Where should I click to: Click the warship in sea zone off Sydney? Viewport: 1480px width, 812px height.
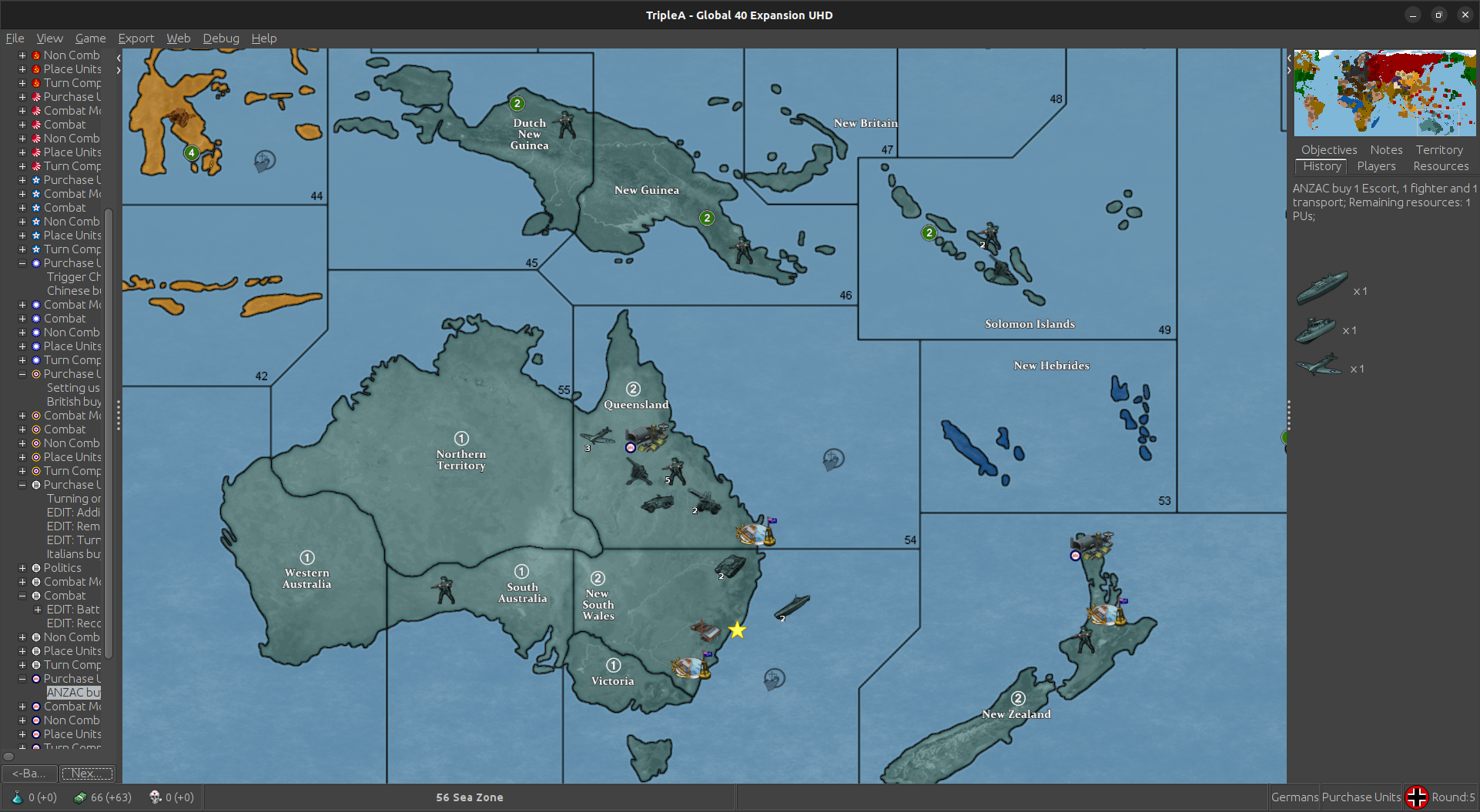[x=792, y=606]
